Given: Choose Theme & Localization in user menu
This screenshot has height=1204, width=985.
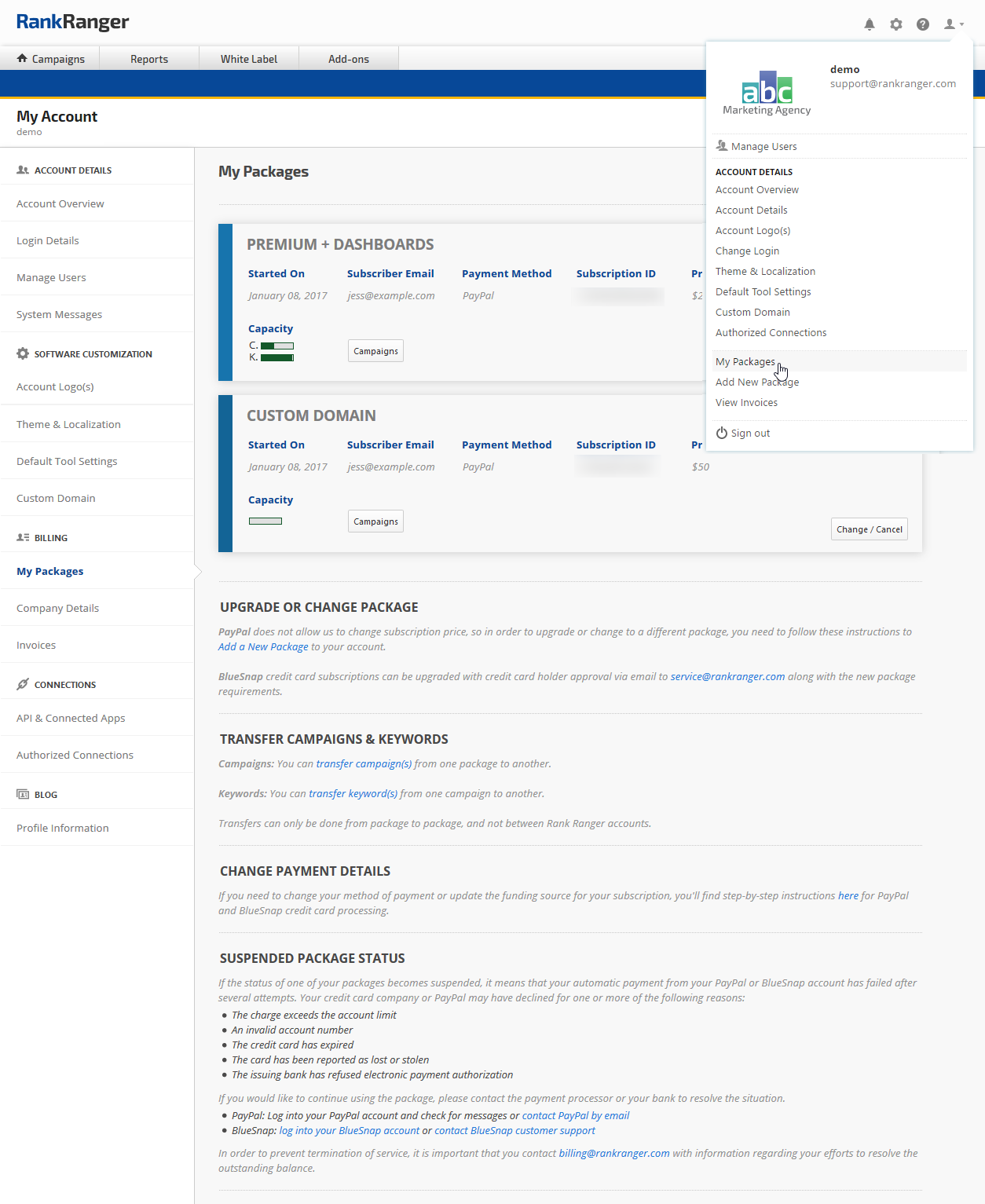Looking at the screenshot, I should [x=766, y=272].
